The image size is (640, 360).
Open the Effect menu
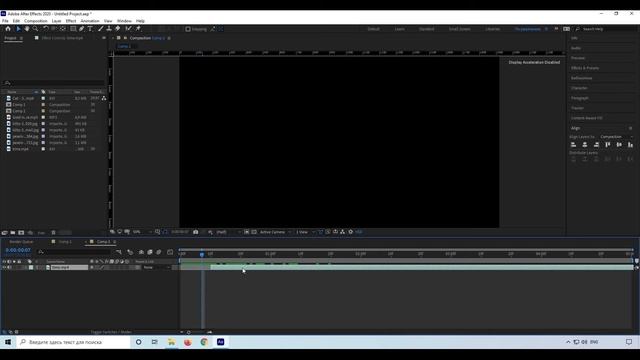[x=71, y=21]
